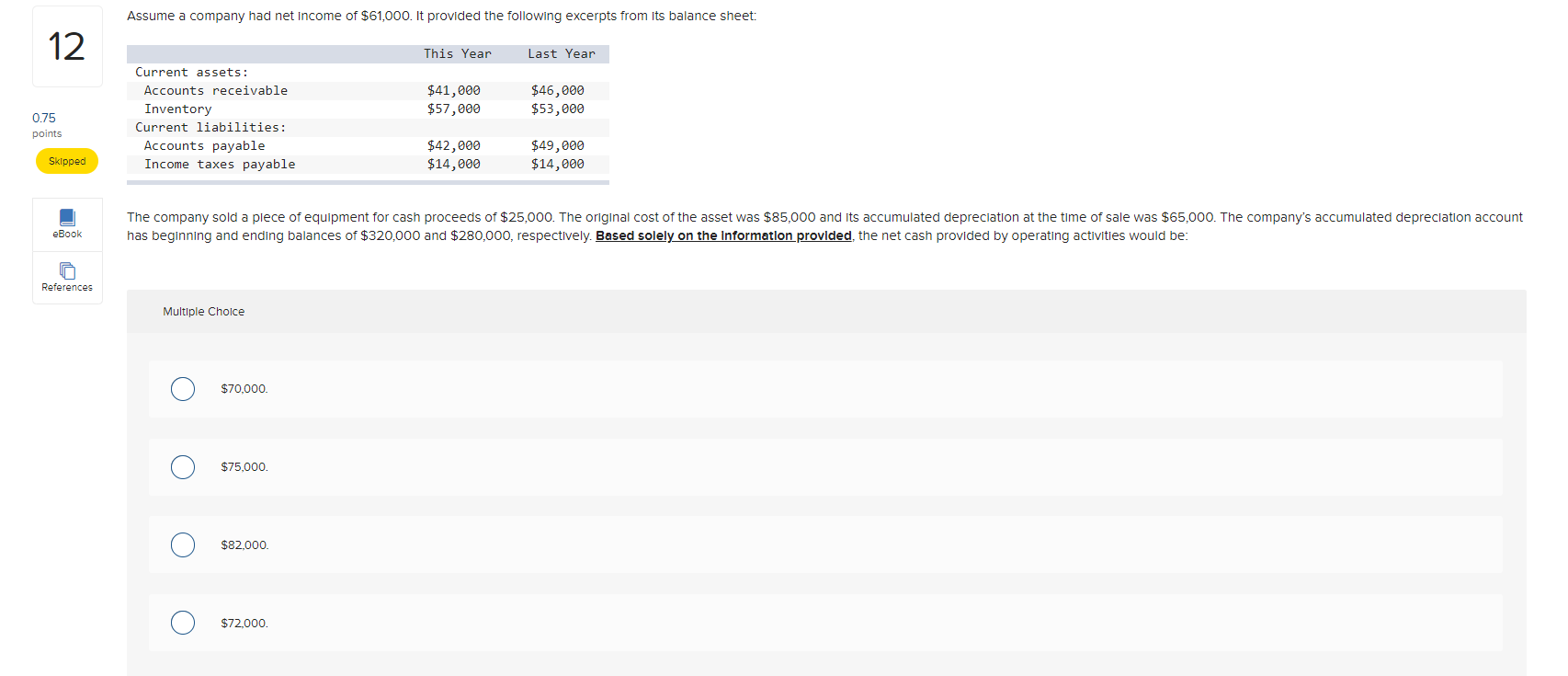Click the stacked pages icon above References label
This screenshot has width=1568, height=676.
(66, 269)
